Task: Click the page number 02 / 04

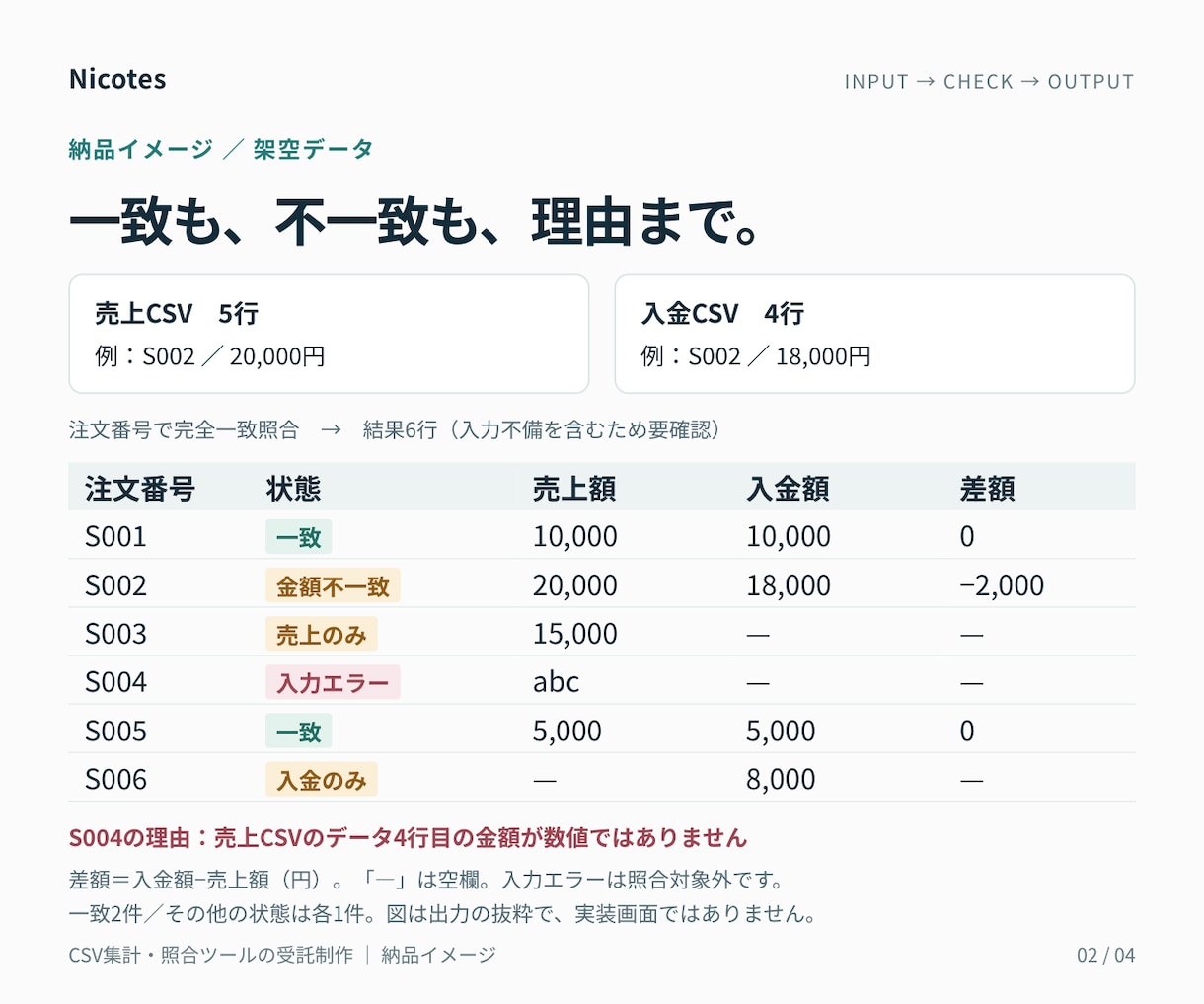Action: coord(1105,955)
